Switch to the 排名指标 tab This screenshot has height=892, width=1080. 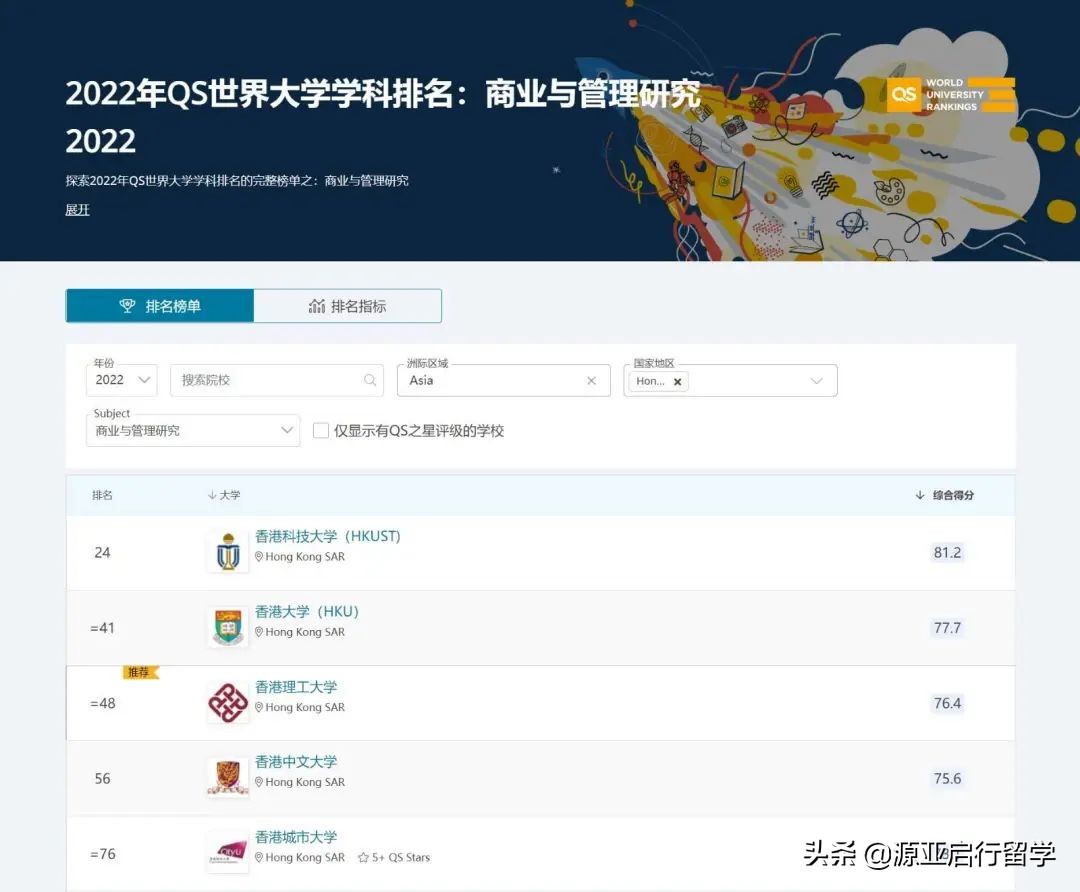[347, 305]
